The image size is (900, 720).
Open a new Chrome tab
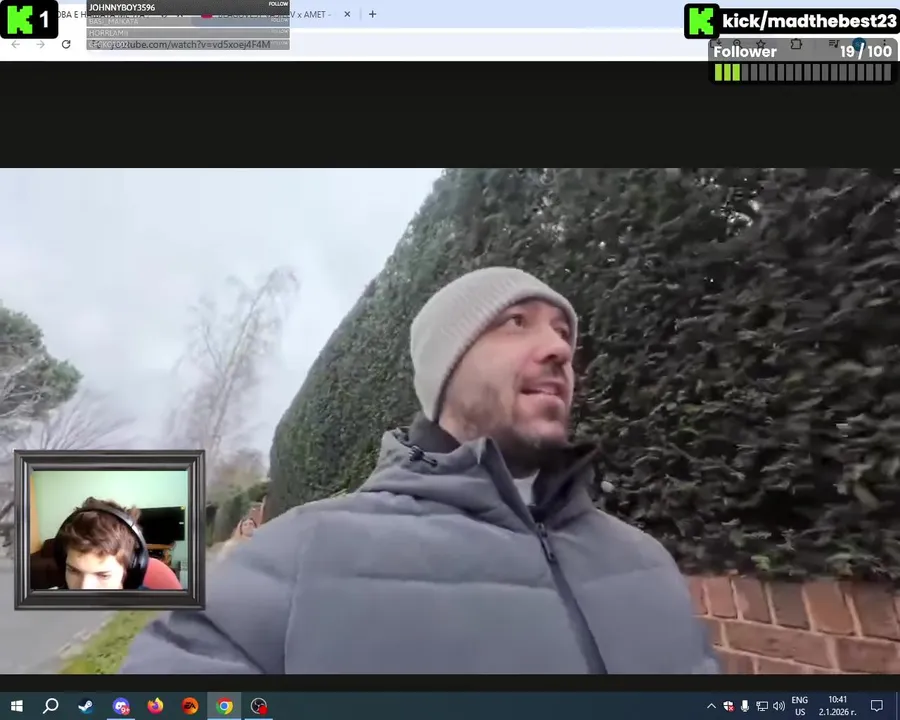(373, 14)
